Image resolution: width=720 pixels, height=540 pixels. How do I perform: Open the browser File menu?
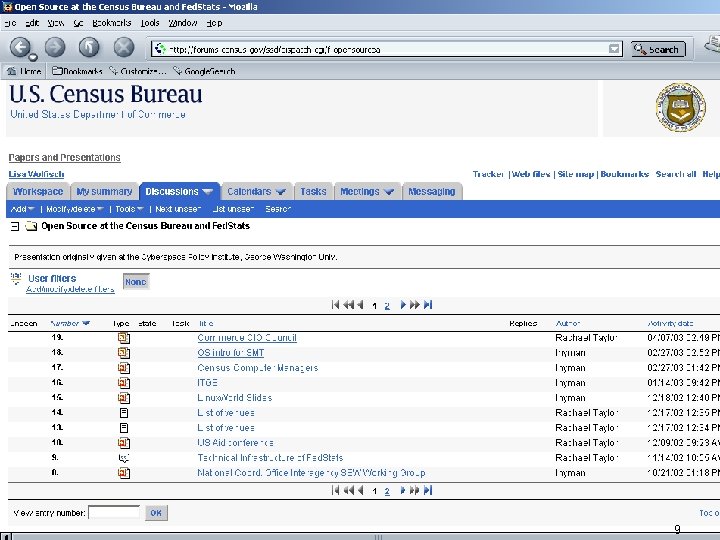point(11,23)
